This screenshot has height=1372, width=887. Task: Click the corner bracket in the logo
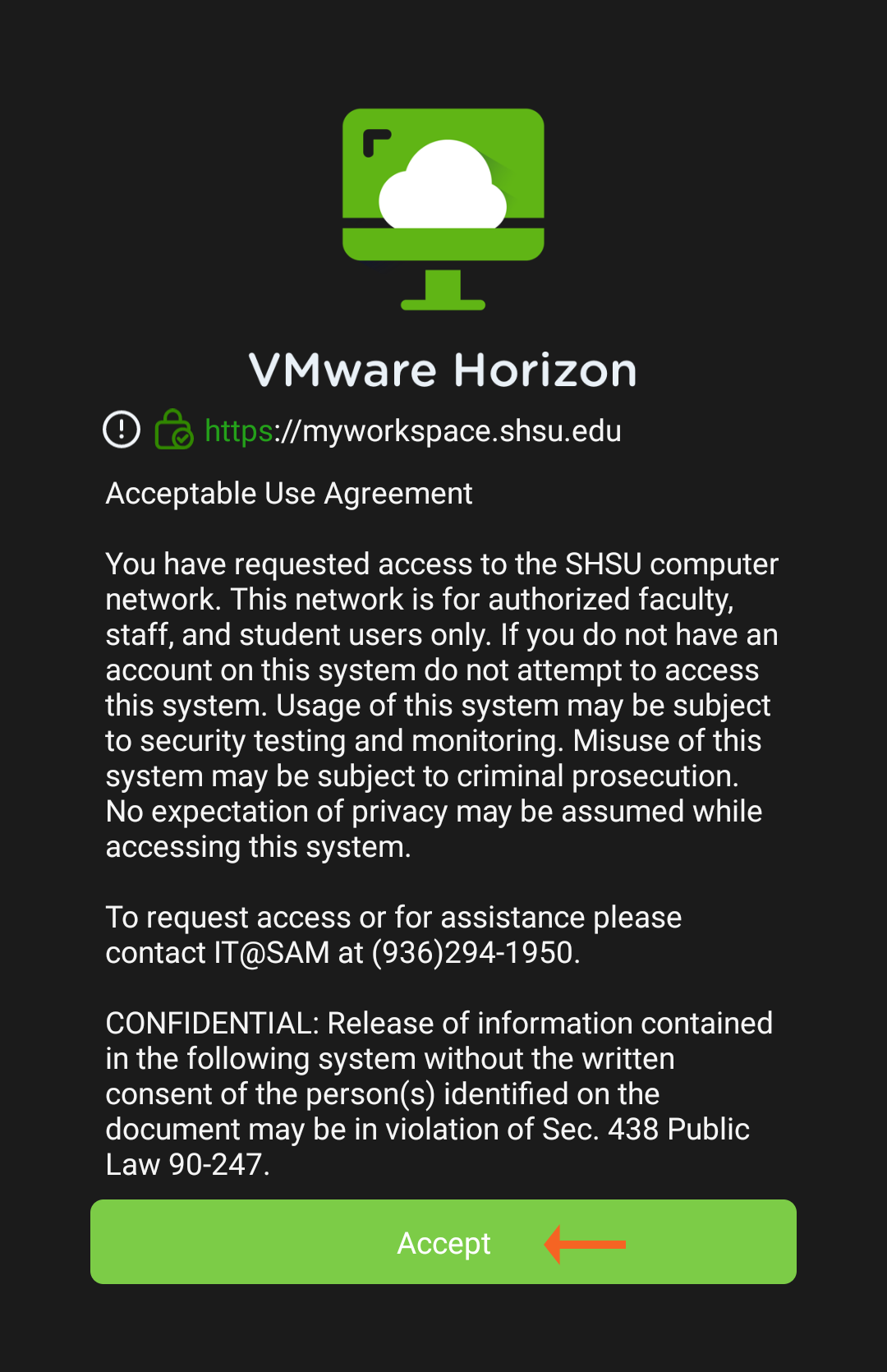pyautogui.click(x=376, y=140)
